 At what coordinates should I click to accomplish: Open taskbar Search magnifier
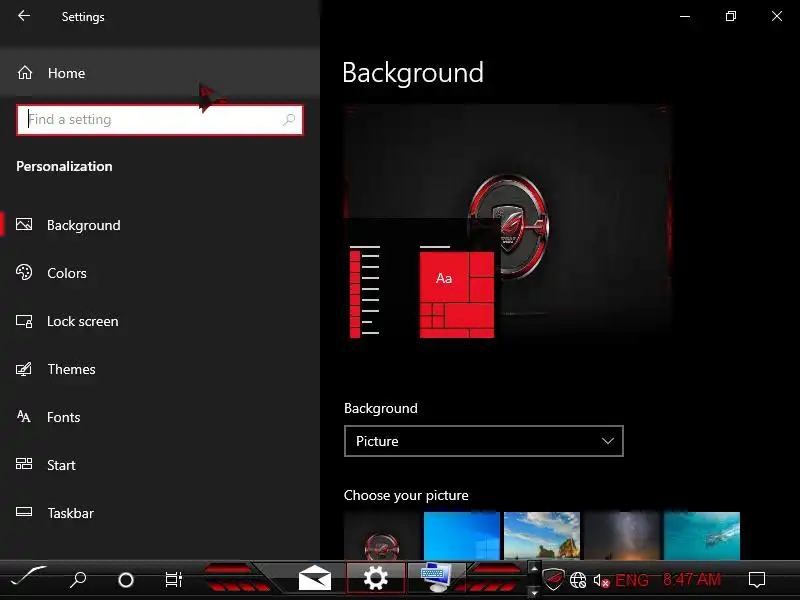(x=78, y=579)
